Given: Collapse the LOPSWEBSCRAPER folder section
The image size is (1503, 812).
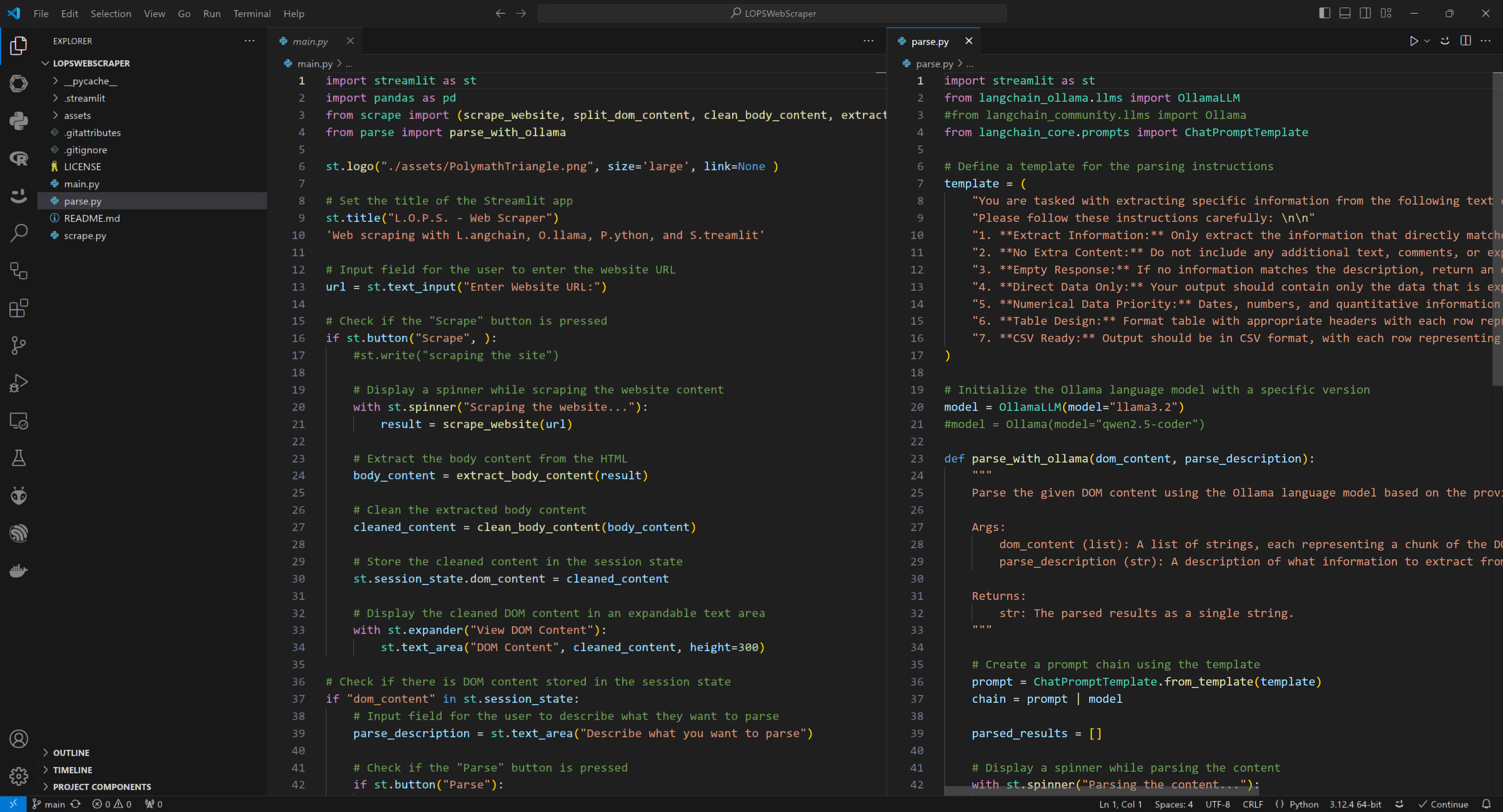Looking at the screenshot, I should (152, 63).
